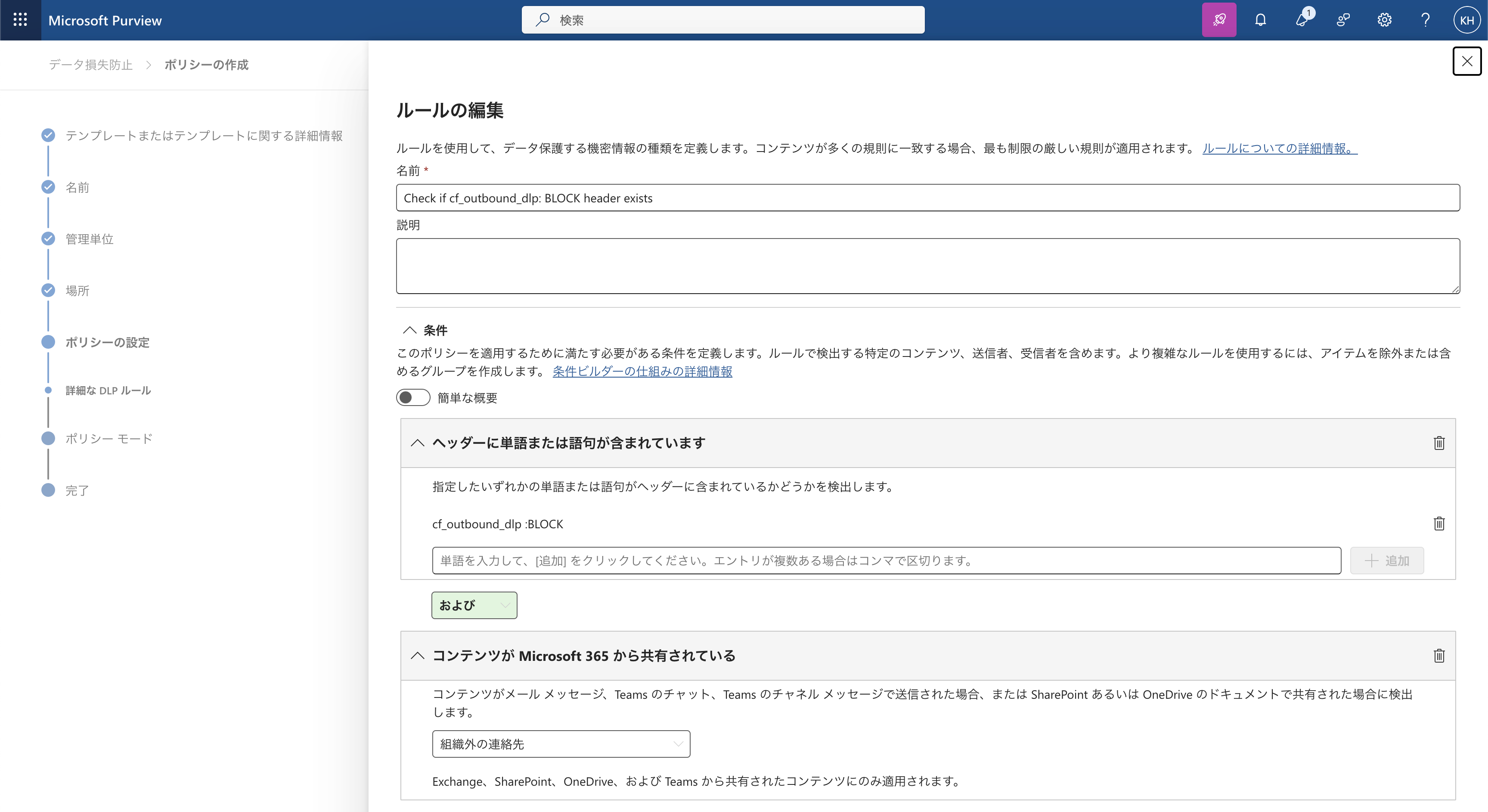Go to the ポリシー モード step
Image resolution: width=1488 pixels, height=812 pixels.
pos(108,438)
